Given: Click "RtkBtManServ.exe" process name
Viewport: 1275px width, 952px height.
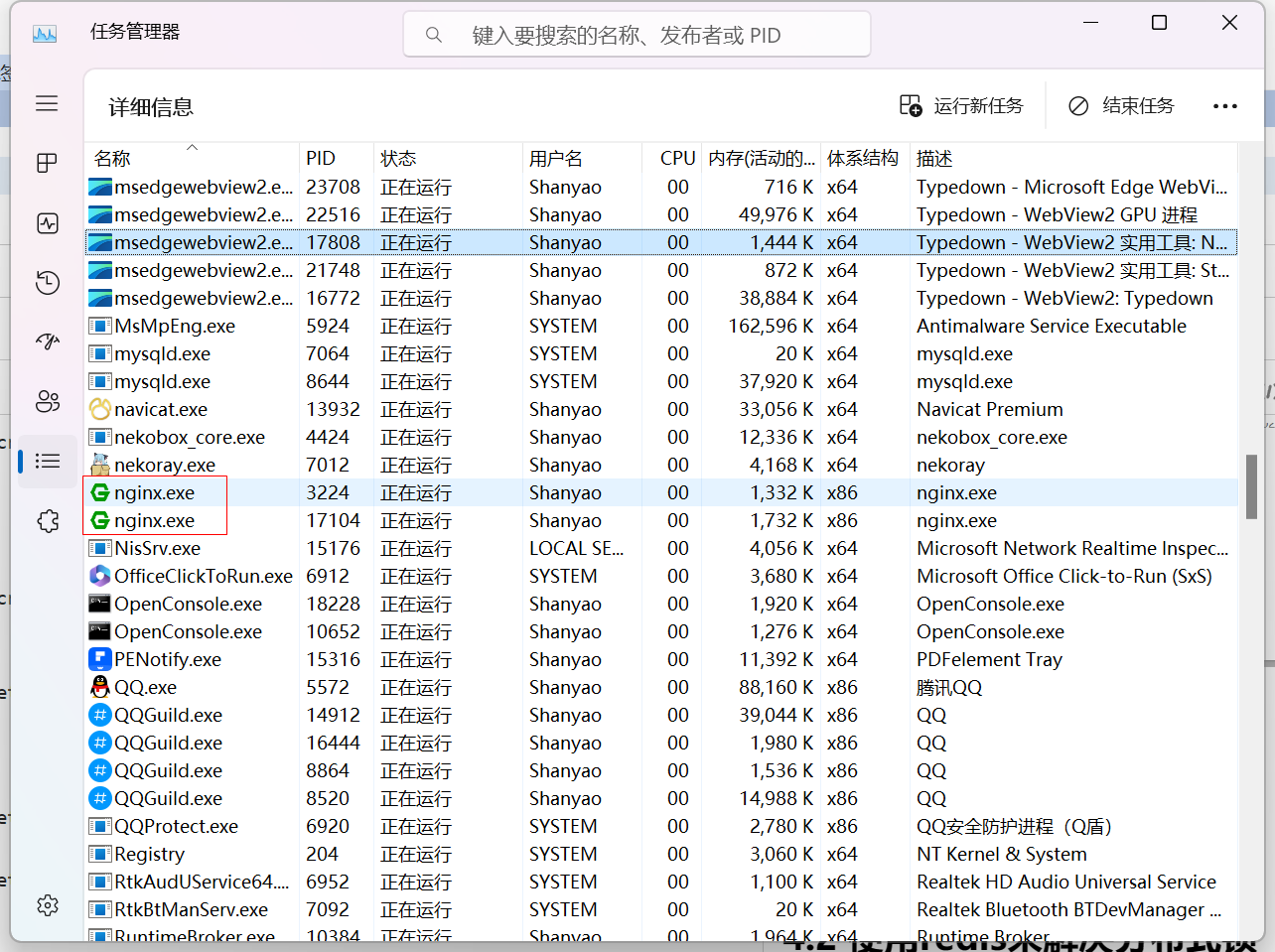Looking at the screenshot, I should tap(192, 909).
